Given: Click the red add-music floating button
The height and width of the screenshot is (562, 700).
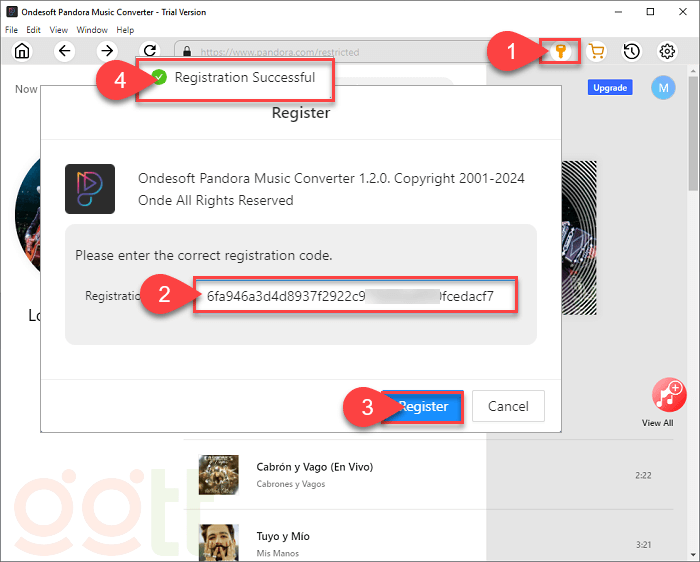Looking at the screenshot, I should [667, 394].
